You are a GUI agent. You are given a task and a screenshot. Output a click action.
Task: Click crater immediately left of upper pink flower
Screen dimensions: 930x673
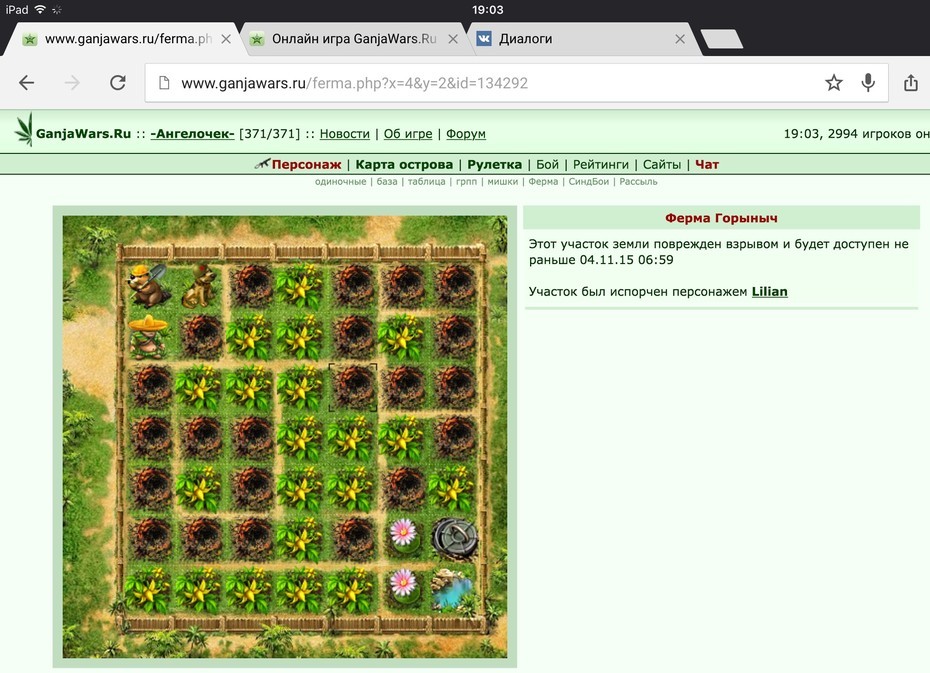(x=353, y=538)
